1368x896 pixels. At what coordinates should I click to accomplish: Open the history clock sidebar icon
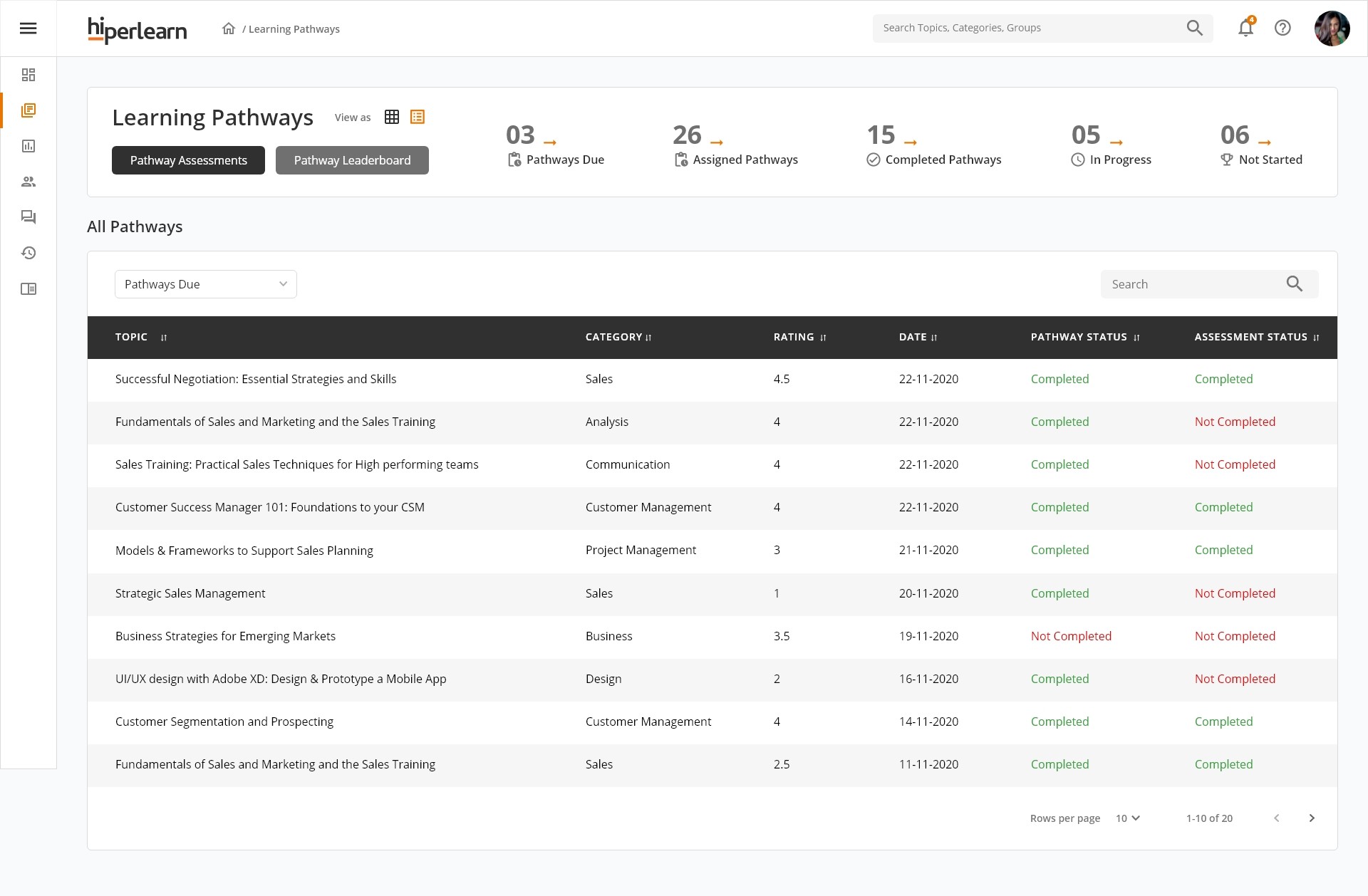click(x=28, y=253)
